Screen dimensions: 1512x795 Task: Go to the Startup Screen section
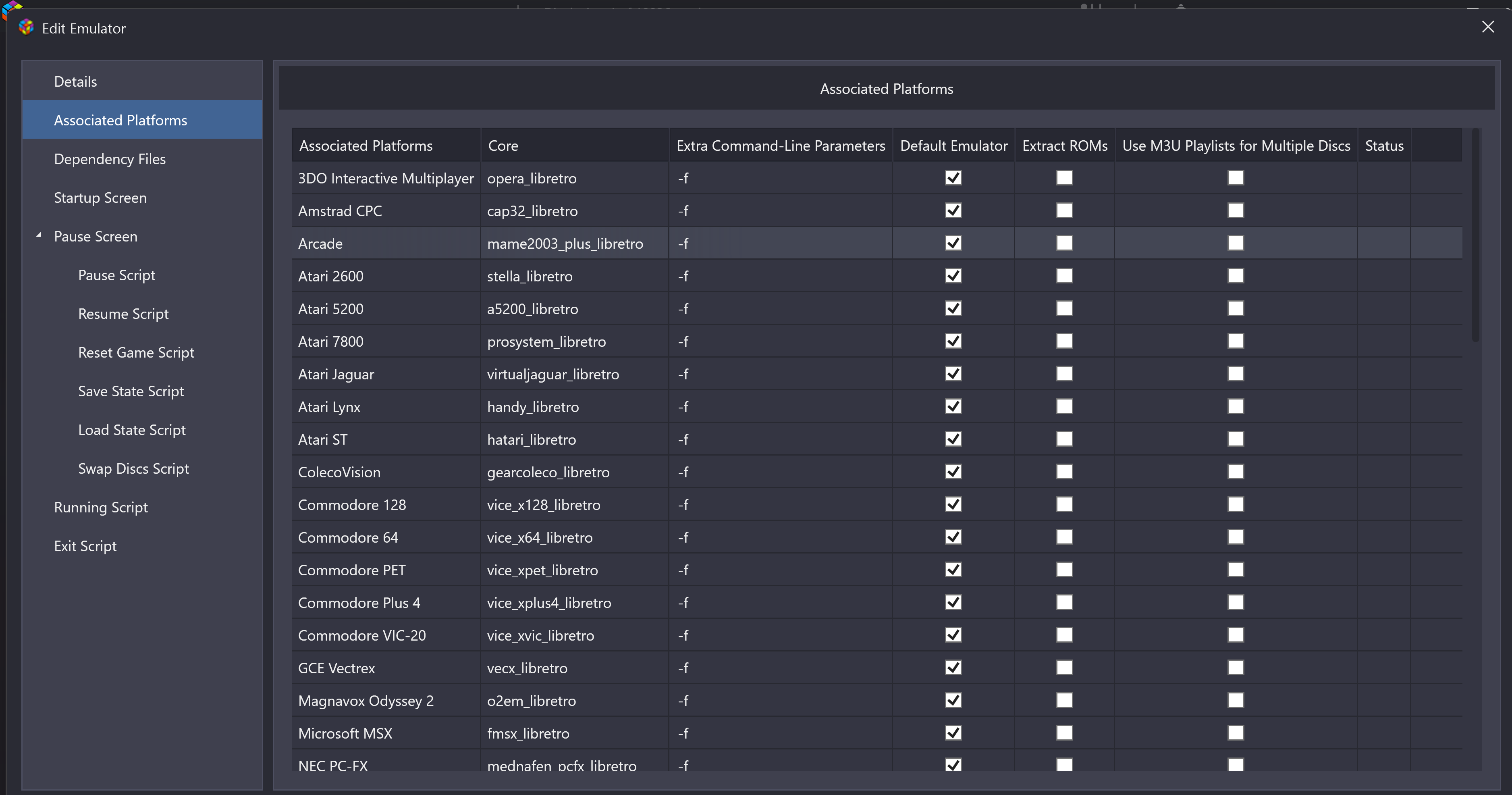pos(142,197)
